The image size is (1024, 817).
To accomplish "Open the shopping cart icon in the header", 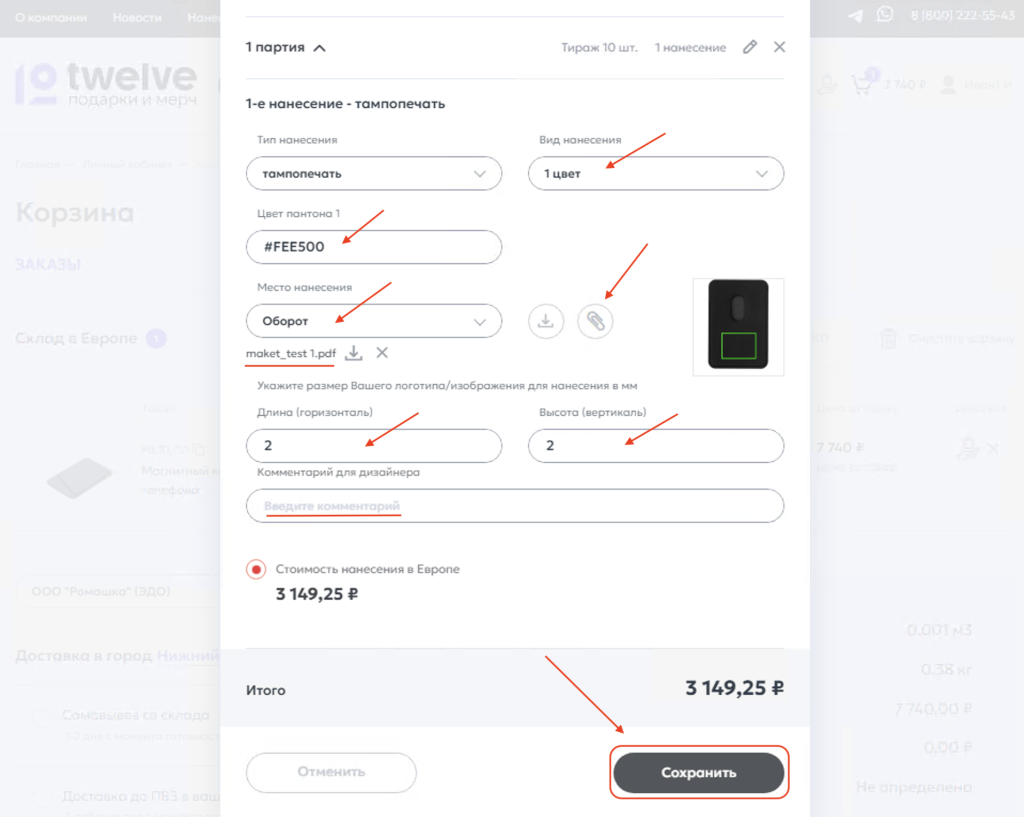I will click(x=862, y=84).
